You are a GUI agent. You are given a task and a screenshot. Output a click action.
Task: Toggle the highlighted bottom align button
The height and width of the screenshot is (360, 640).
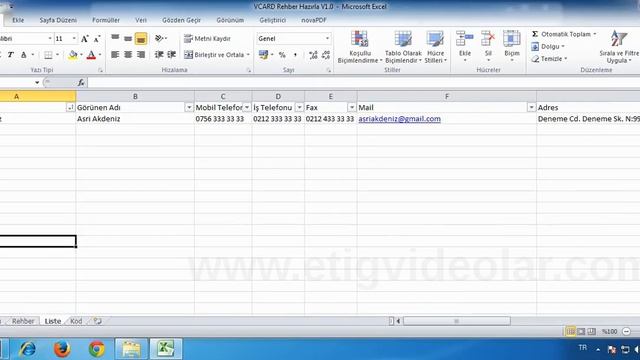141,38
